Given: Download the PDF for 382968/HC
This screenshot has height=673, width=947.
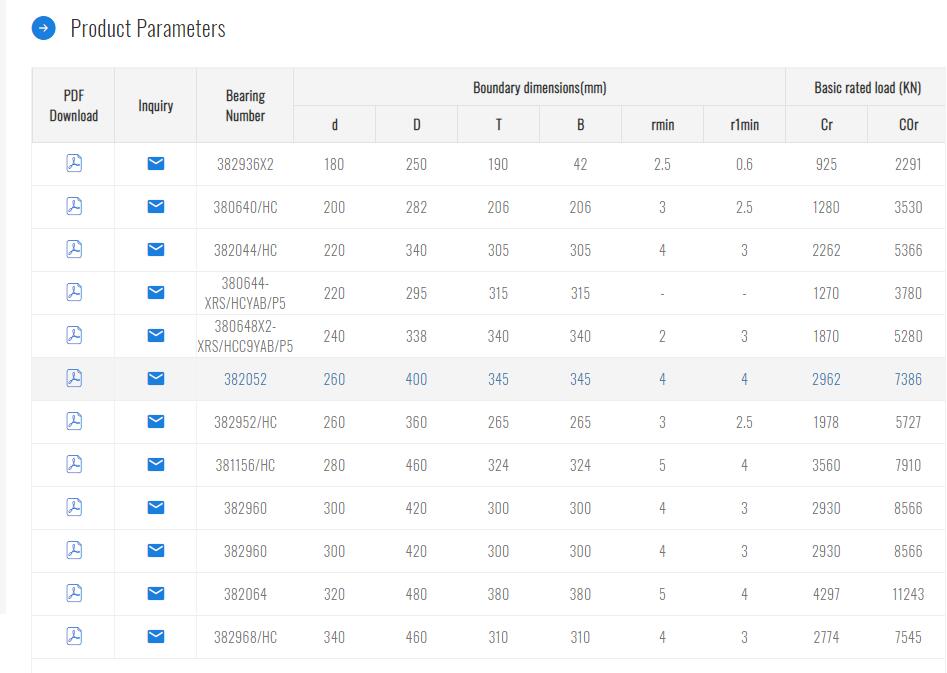Looking at the screenshot, I should (x=73, y=636).
